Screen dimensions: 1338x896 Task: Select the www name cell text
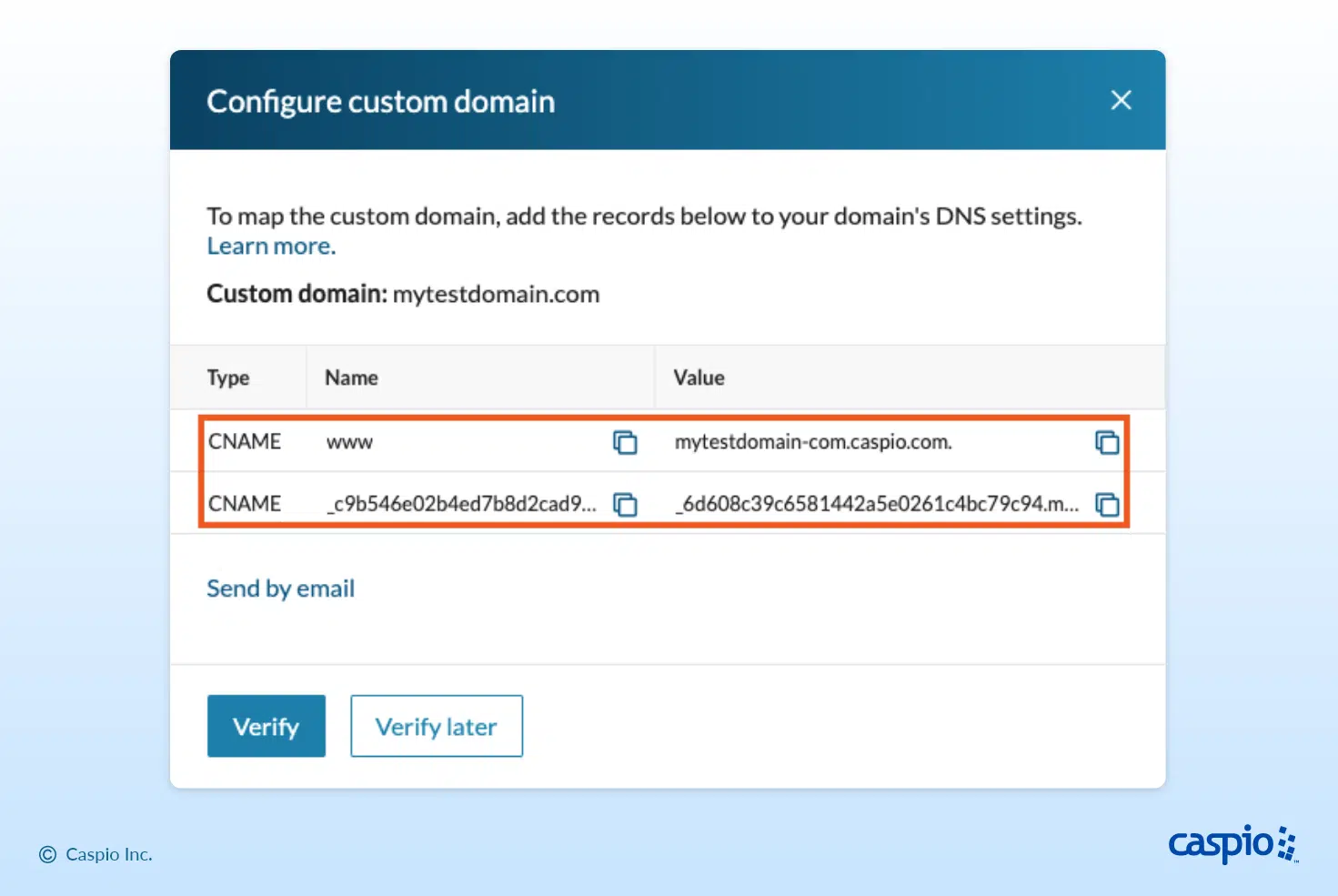[x=349, y=442]
